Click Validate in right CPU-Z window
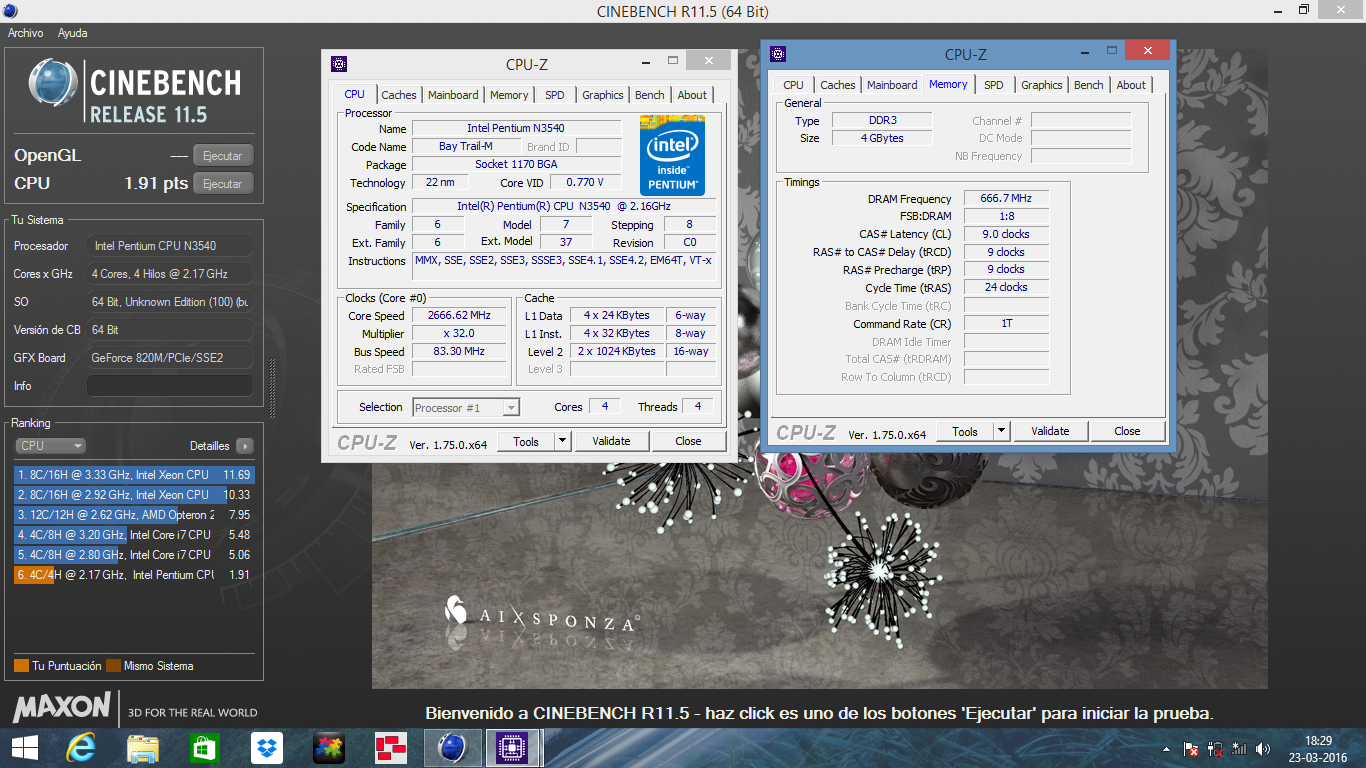The height and width of the screenshot is (768, 1366). [x=1050, y=431]
